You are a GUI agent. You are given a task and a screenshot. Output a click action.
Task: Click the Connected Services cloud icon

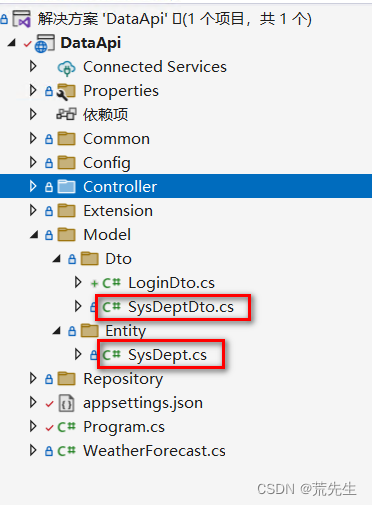[66, 68]
